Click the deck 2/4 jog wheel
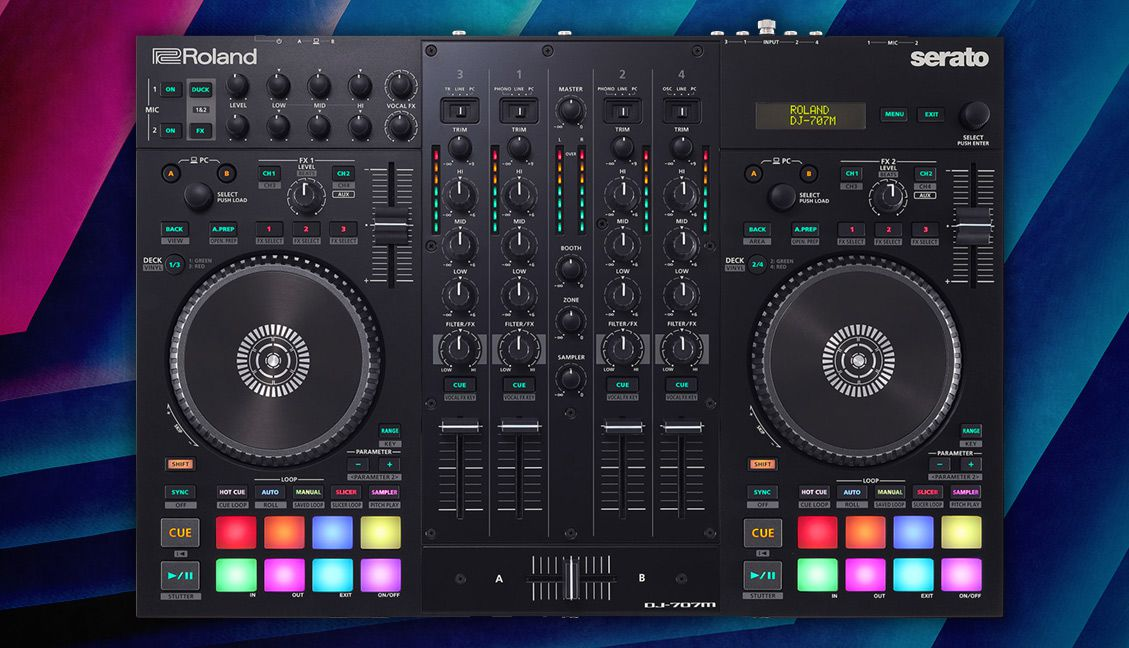Image resolution: width=1129 pixels, height=648 pixels. point(858,360)
